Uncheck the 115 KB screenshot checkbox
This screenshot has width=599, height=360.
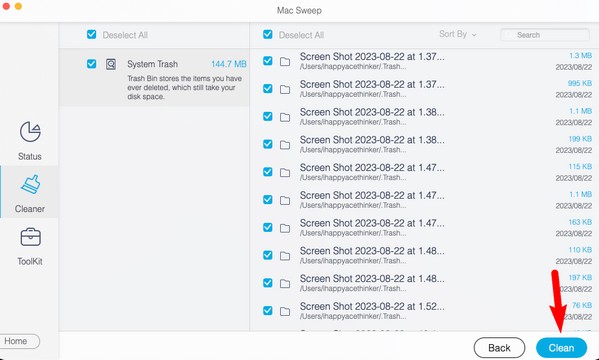(x=268, y=172)
